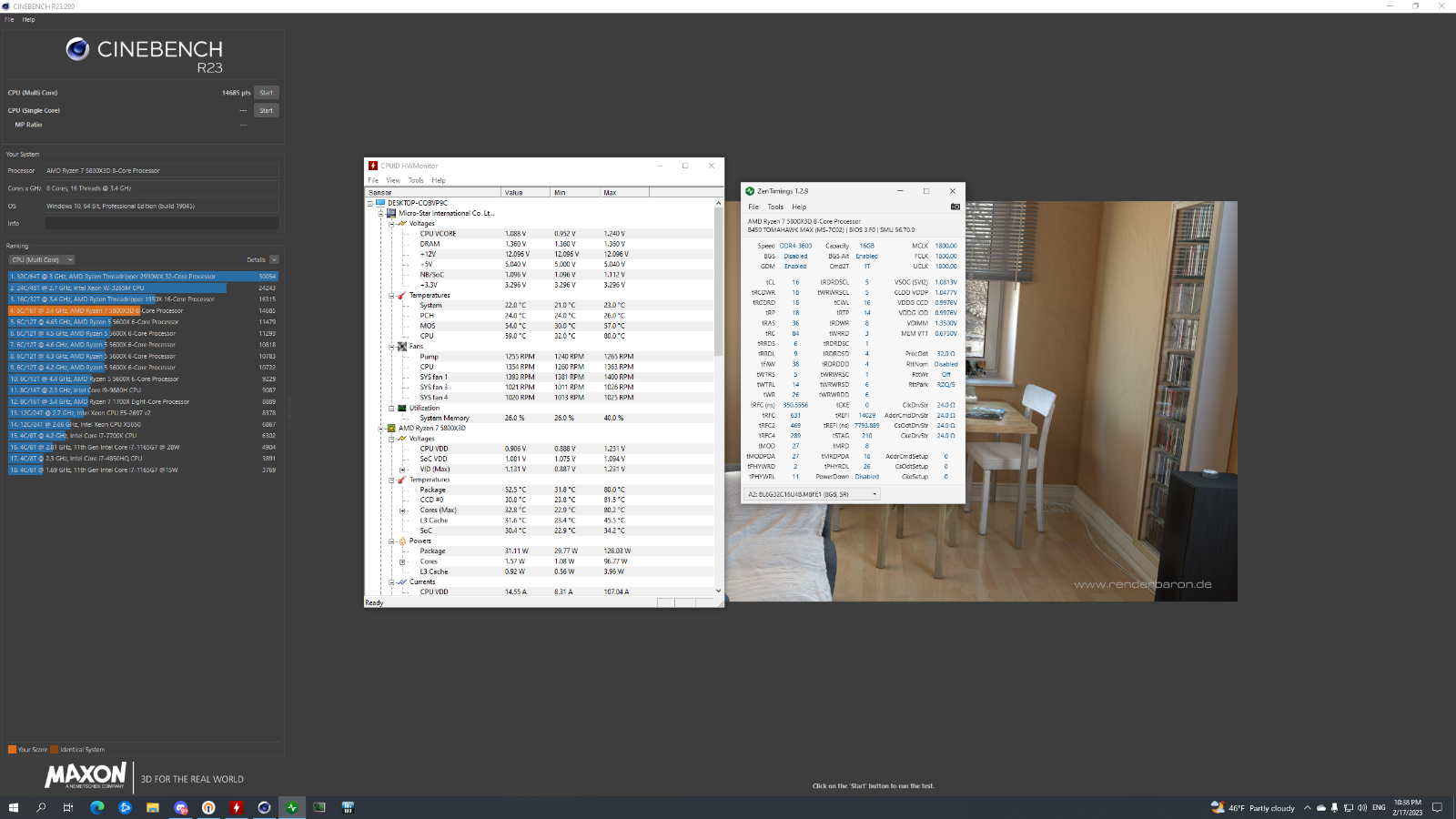Start the CPU Multi Core benchmark
The width and height of the screenshot is (1456, 819).
click(266, 93)
